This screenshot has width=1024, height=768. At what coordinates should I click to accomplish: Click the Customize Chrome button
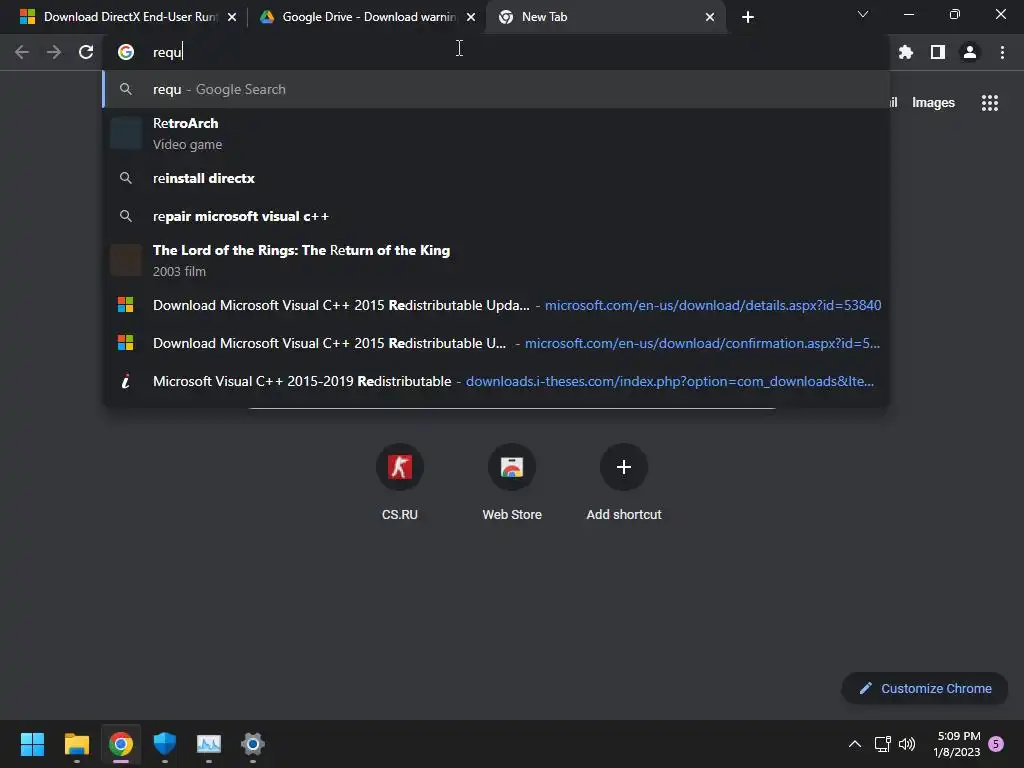(925, 688)
